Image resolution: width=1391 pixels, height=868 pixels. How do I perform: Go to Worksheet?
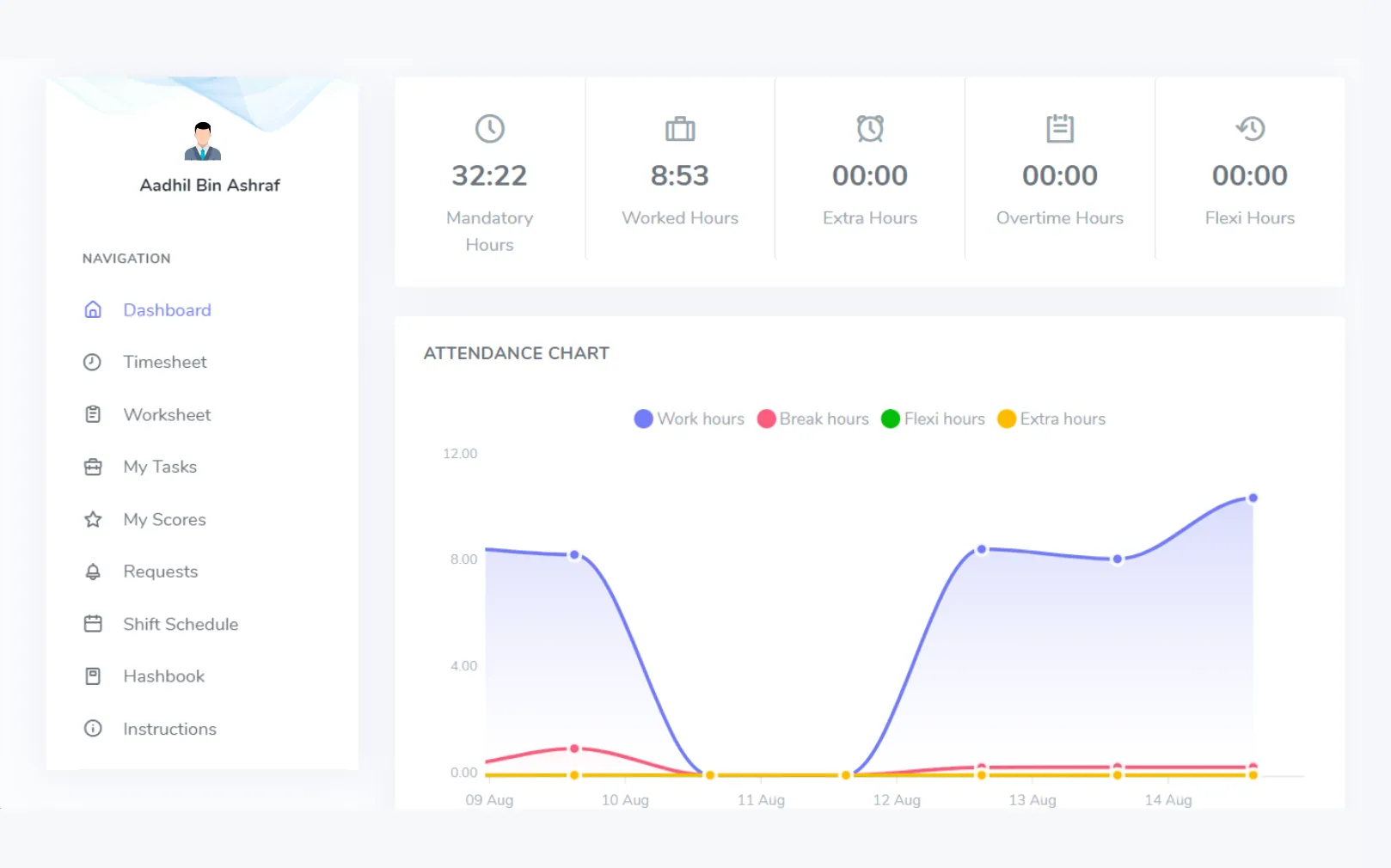tap(167, 414)
